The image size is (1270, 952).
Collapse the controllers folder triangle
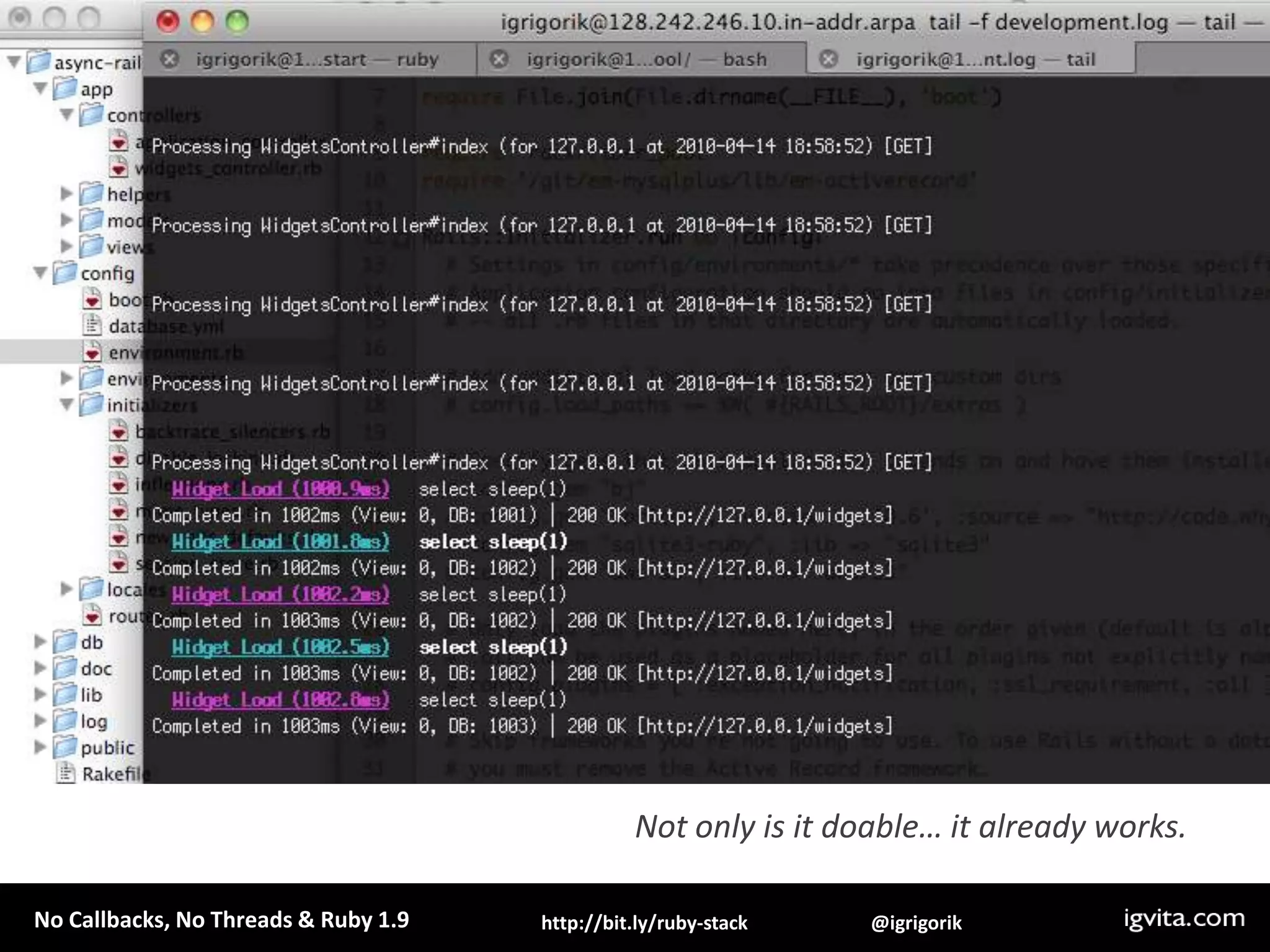pyautogui.click(x=67, y=115)
